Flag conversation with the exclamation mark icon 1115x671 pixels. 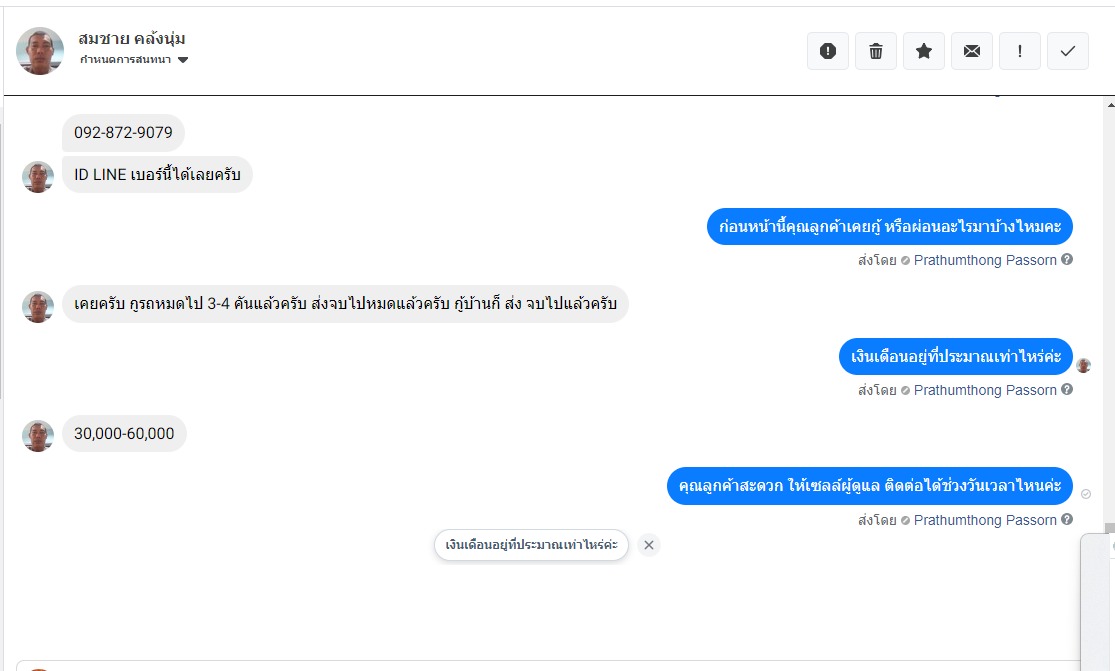coord(1020,51)
